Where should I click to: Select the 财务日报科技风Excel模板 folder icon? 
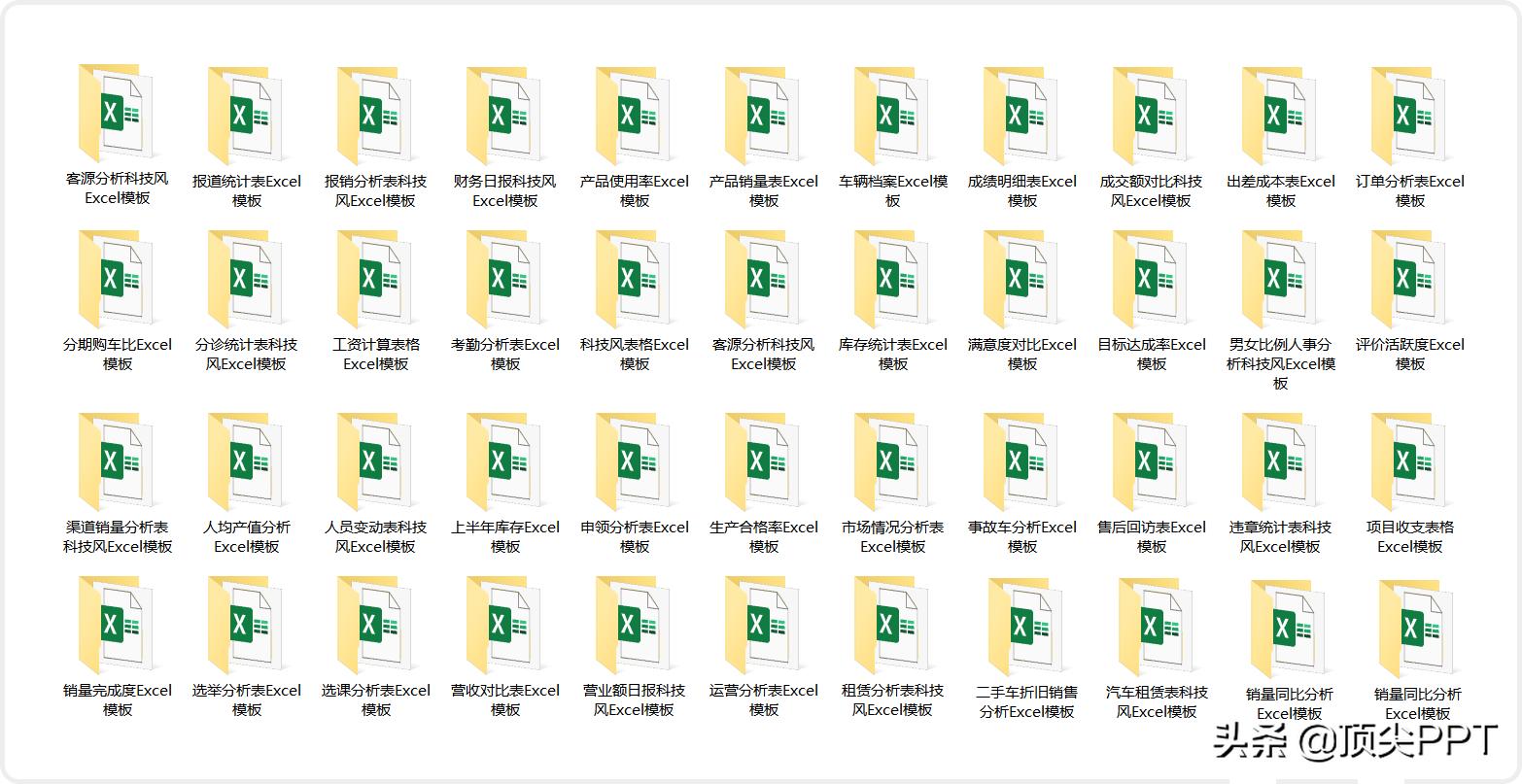click(x=504, y=115)
